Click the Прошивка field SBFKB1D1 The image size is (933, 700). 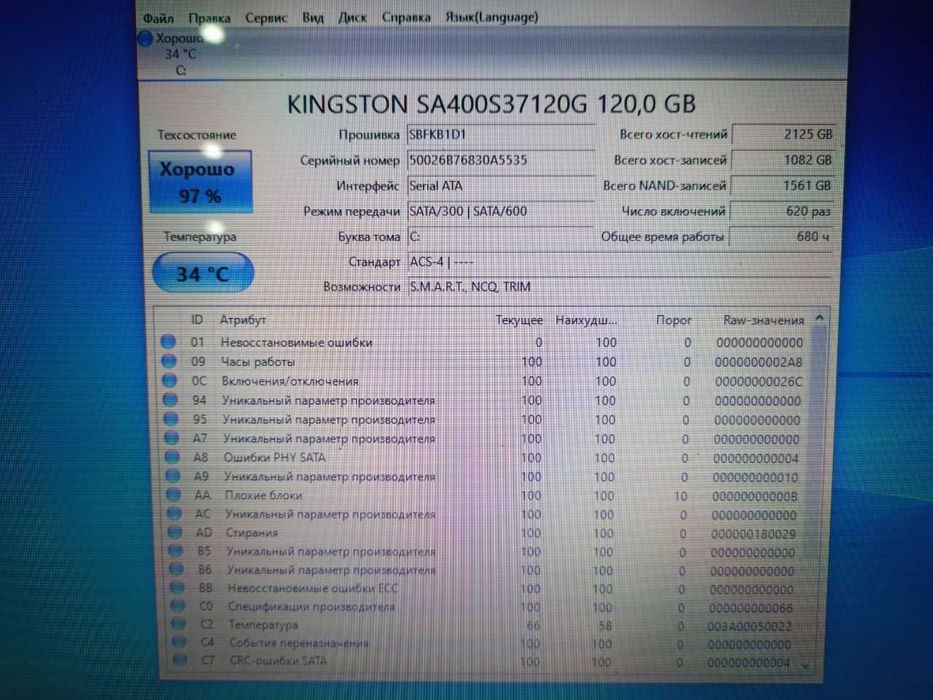(x=500, y=135)
